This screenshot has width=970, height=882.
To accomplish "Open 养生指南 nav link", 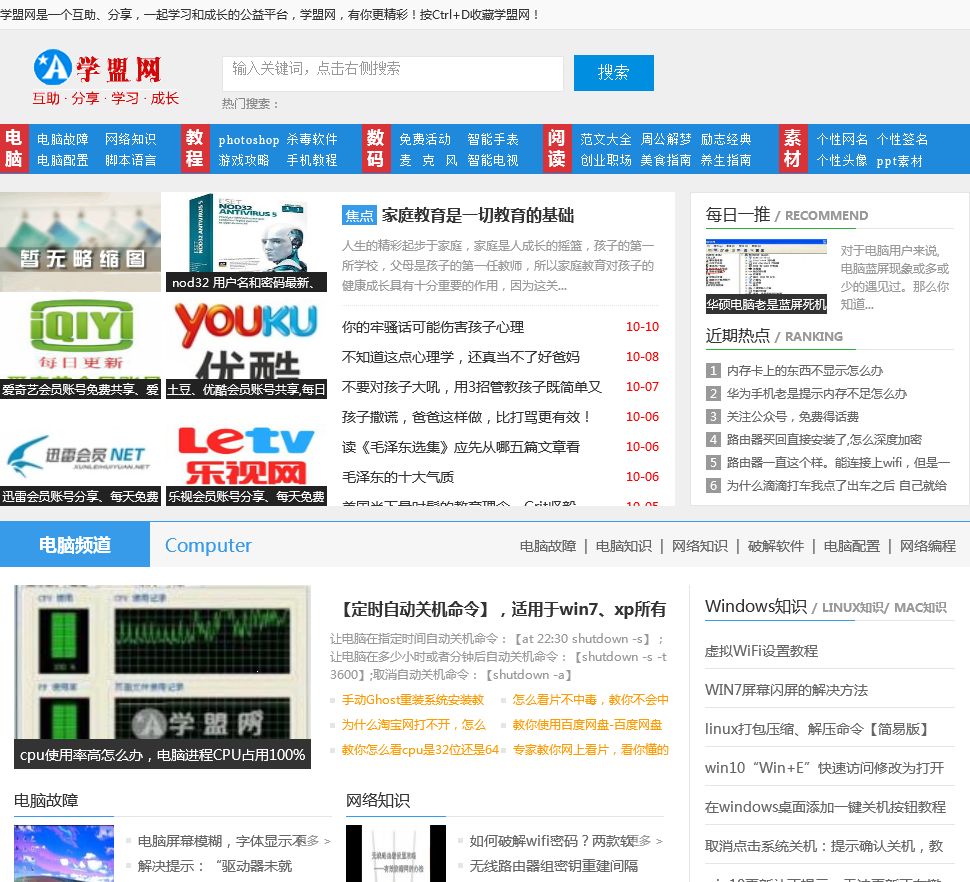I will click(726, 160).
